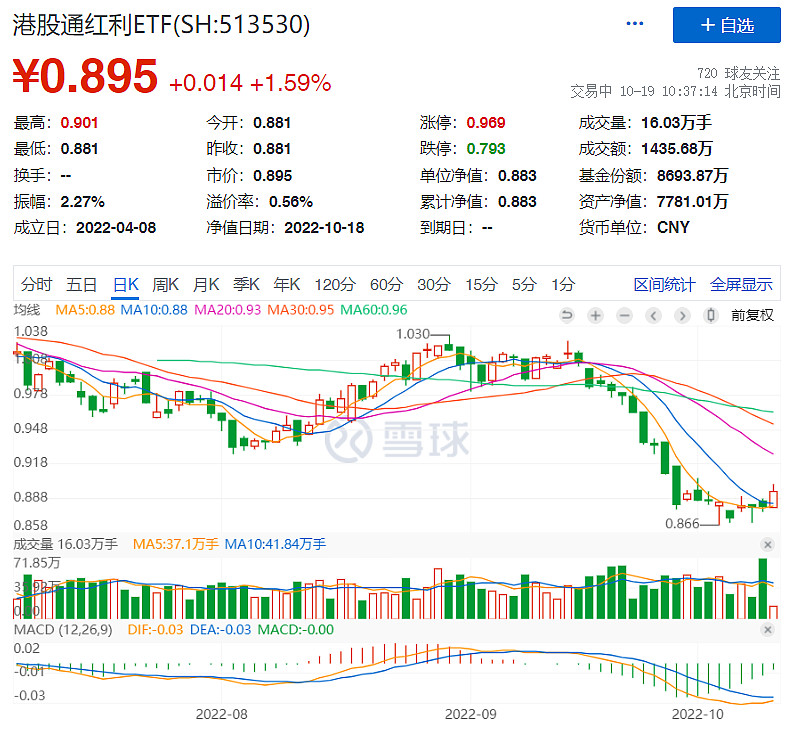Click the 自选 add-to-watchlist button
The height and width of the screenshot is (732, 790).
click(727, 25)
